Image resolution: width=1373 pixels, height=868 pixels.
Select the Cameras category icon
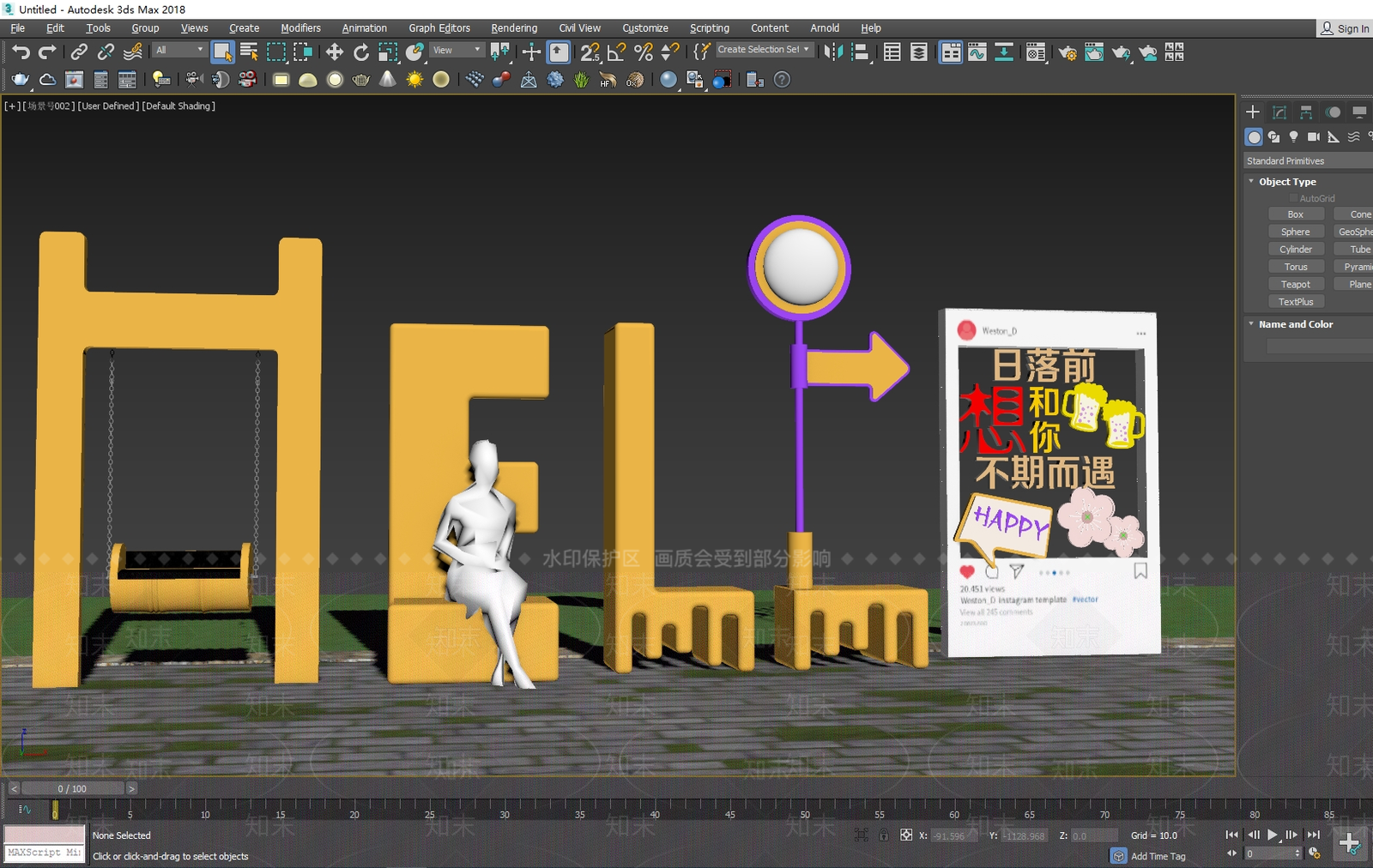coord(1313,137)
